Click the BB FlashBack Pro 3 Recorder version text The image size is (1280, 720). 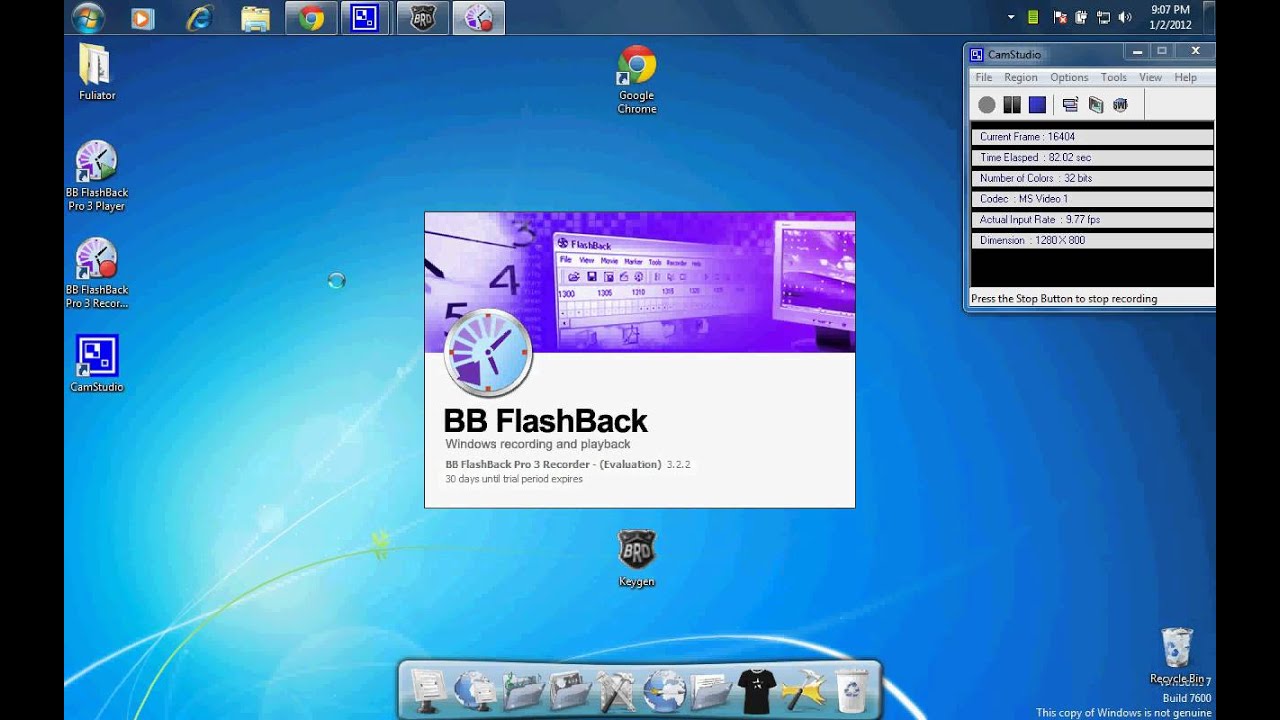[x=568, y=464]
